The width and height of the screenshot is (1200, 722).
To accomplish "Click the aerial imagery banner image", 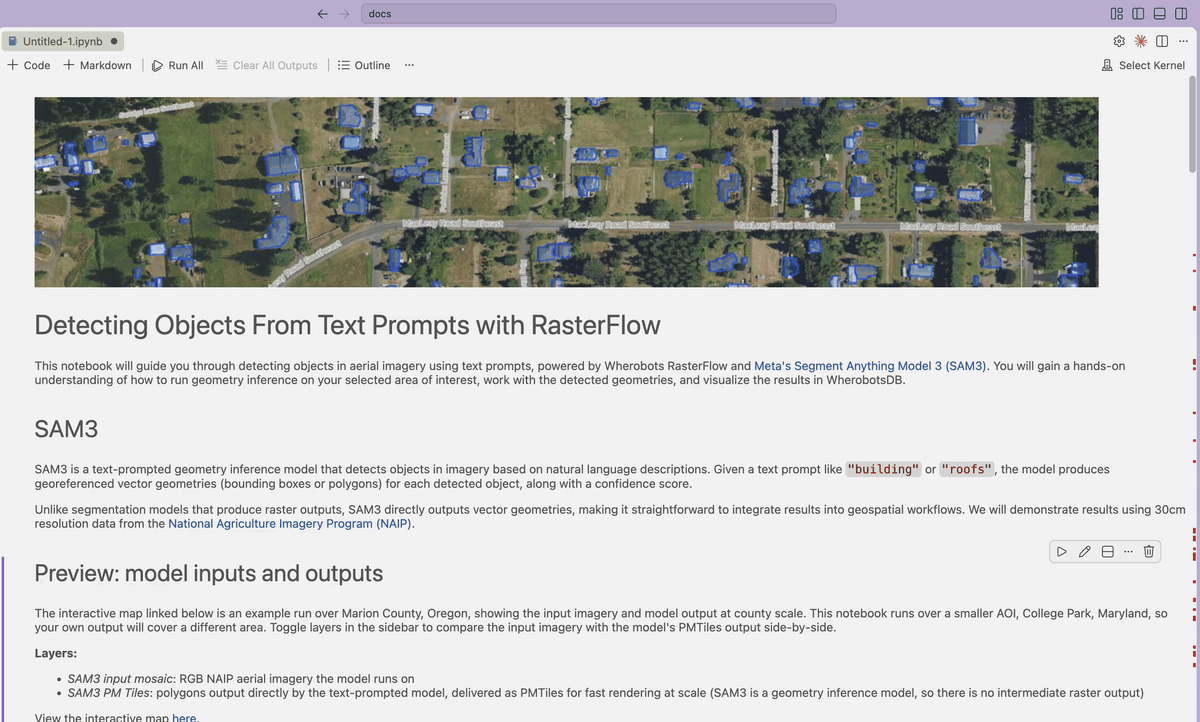I will pyautogui.click(x=566, y=192).
